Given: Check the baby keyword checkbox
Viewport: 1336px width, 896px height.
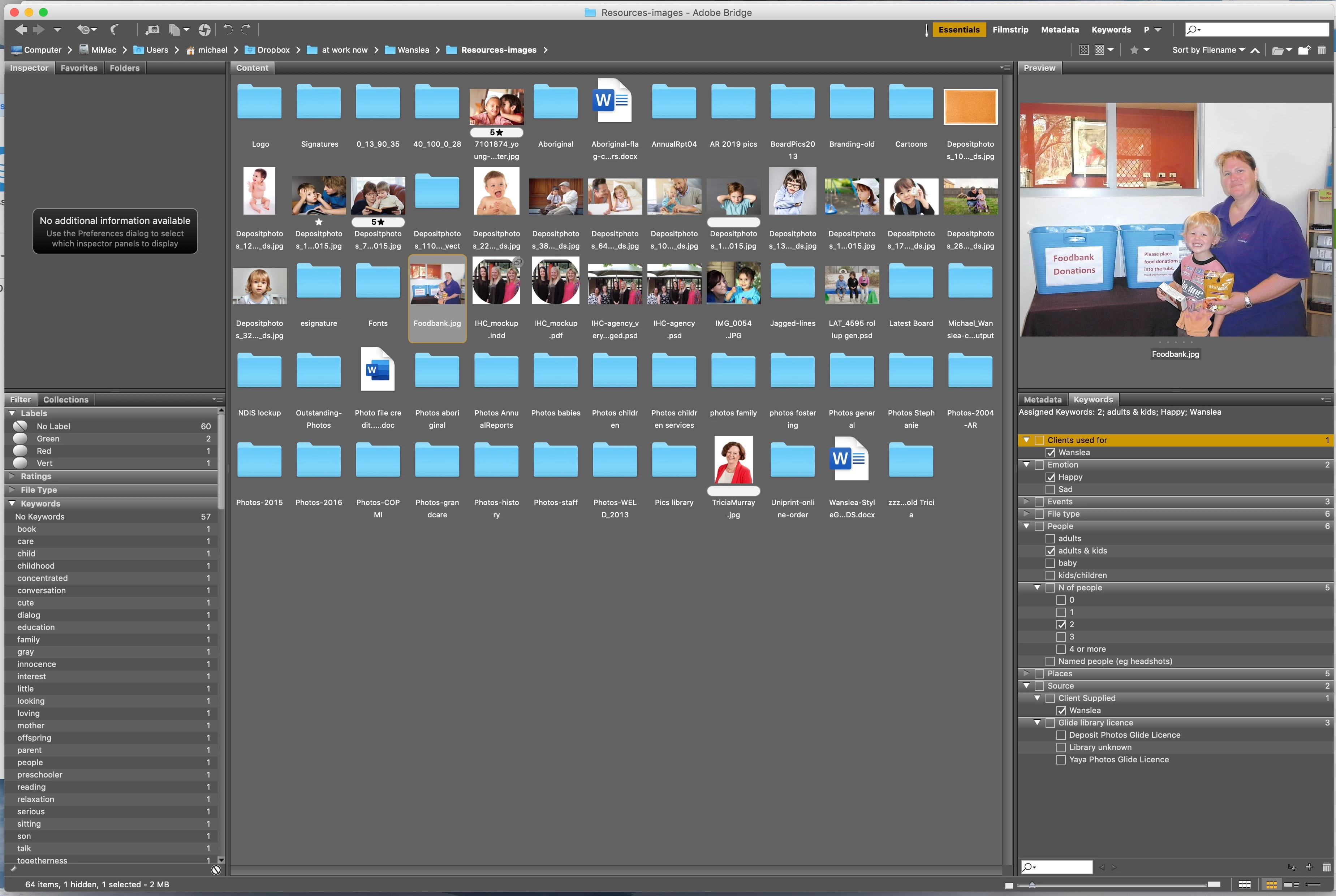Looking at the screenshot, I should [1050, 563].
